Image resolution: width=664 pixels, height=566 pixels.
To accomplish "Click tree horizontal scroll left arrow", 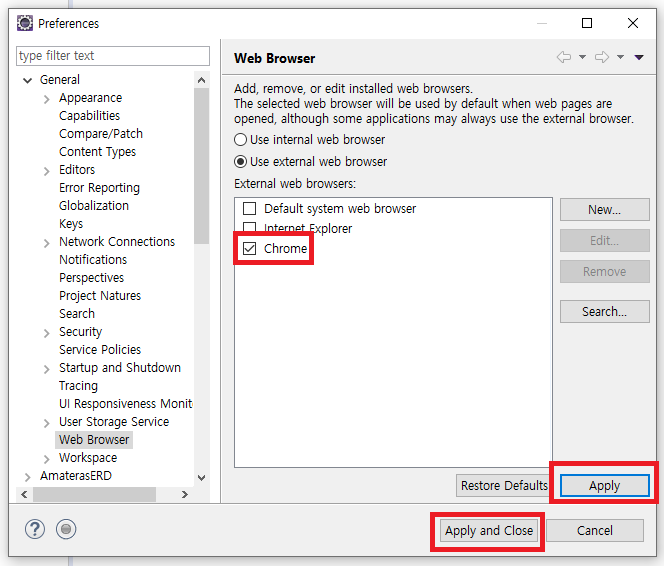I will (x=24, y=494).
